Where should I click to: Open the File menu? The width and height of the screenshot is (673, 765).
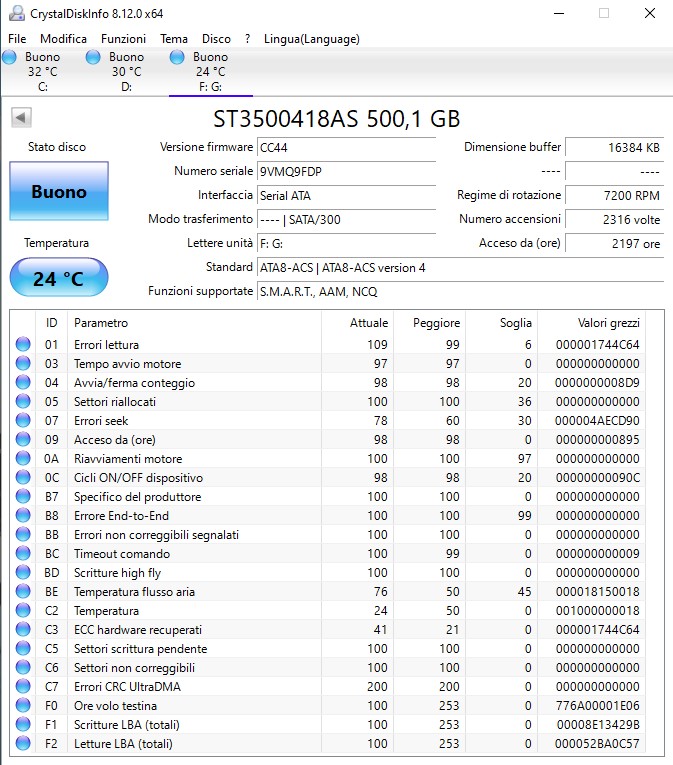coord(17,39)
